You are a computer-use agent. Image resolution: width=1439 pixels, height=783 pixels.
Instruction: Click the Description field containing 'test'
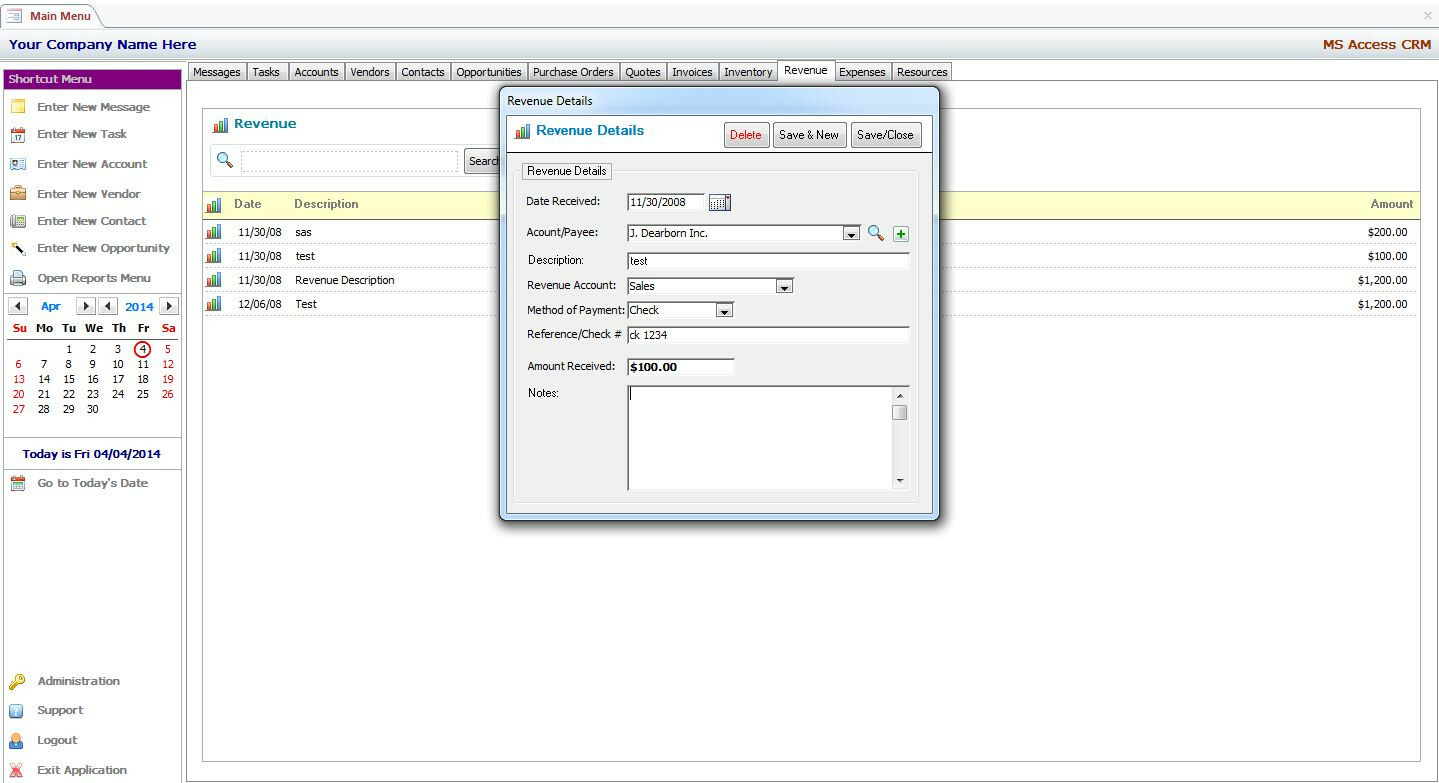[768, 261]
